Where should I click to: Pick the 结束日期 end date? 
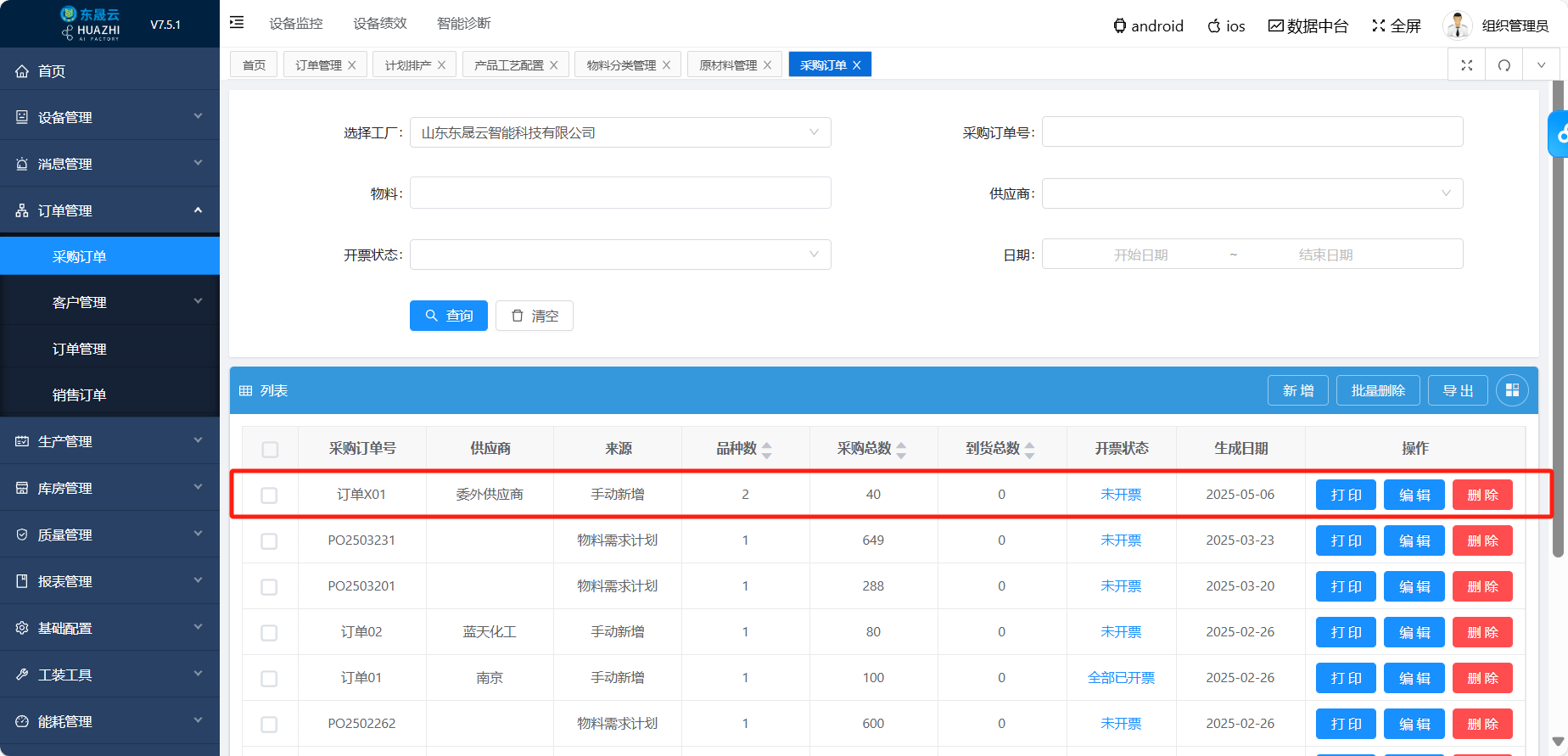point(1325,255)
